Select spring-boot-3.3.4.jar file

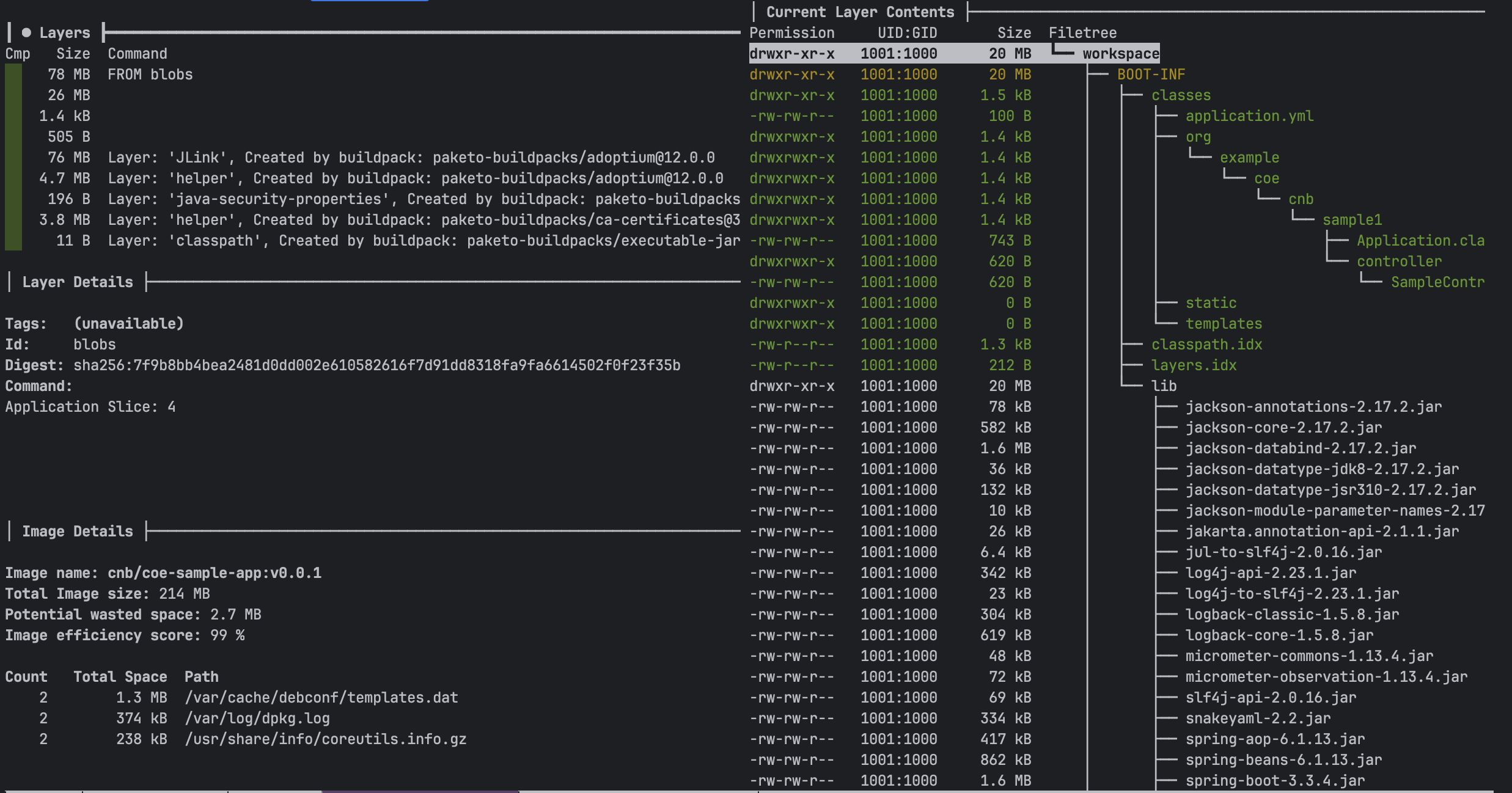[x=1274, y=781]
